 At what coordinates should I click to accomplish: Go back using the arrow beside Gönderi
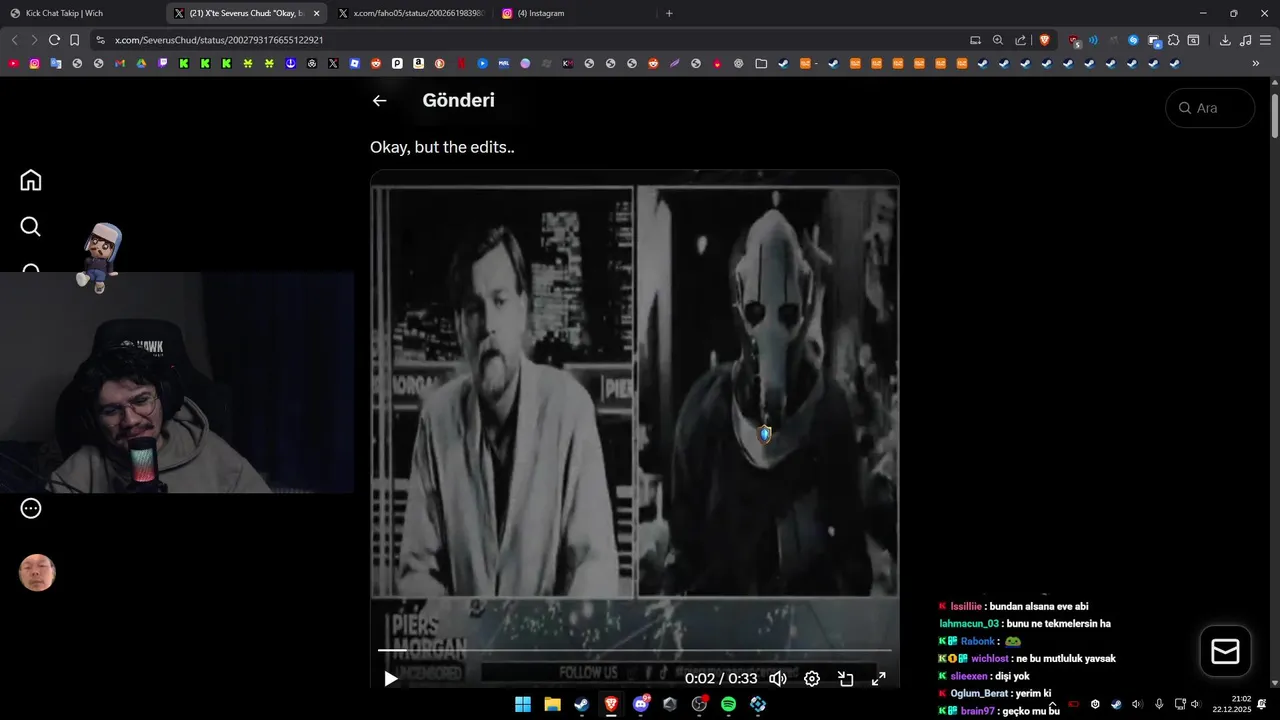point(379,100)
